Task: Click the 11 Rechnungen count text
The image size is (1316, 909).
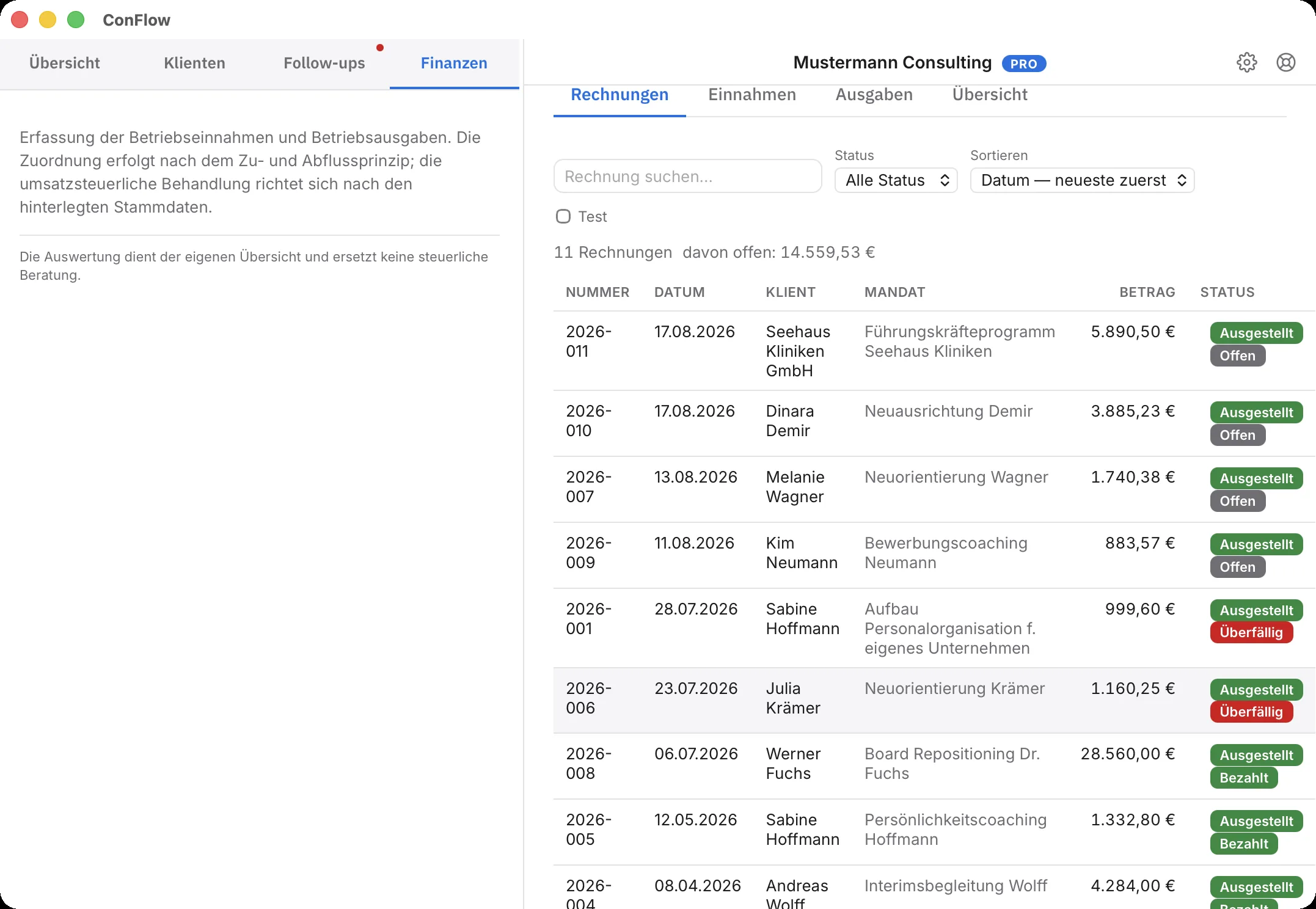Action: click(x=613, y=252)
